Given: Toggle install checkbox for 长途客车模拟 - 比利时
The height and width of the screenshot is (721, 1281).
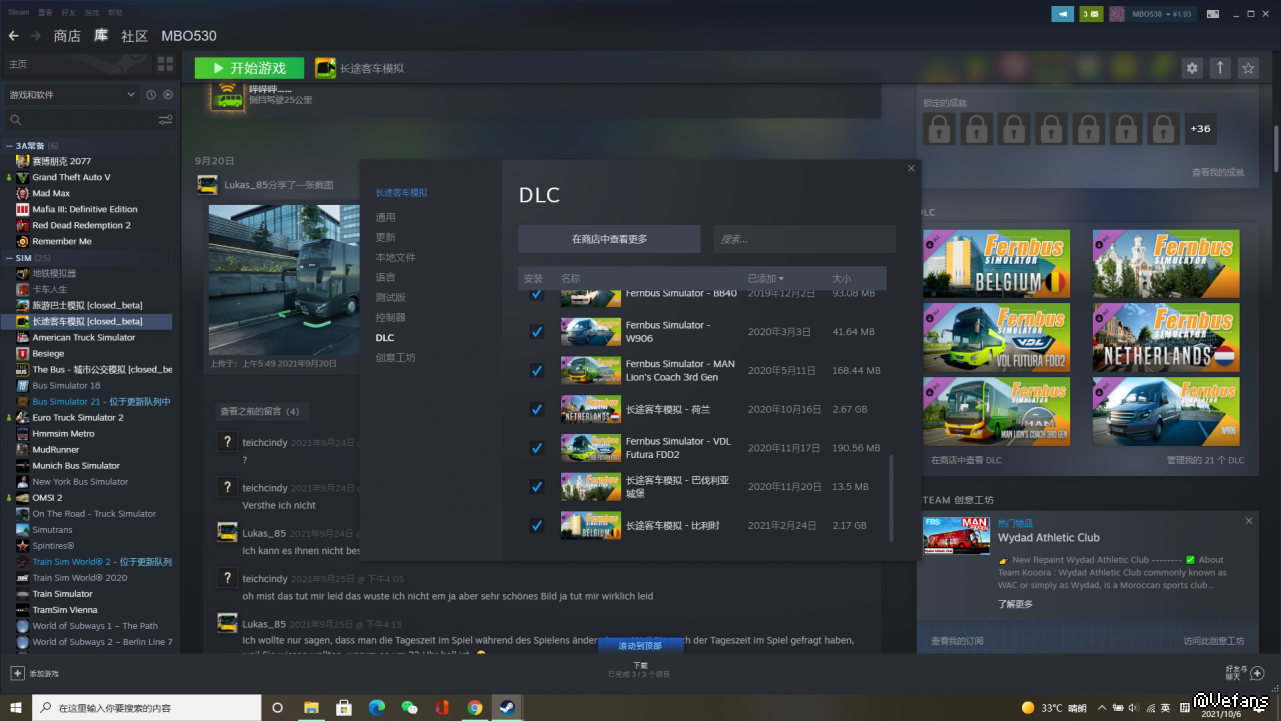Looking at the screenshot, I should coord(537,525).
